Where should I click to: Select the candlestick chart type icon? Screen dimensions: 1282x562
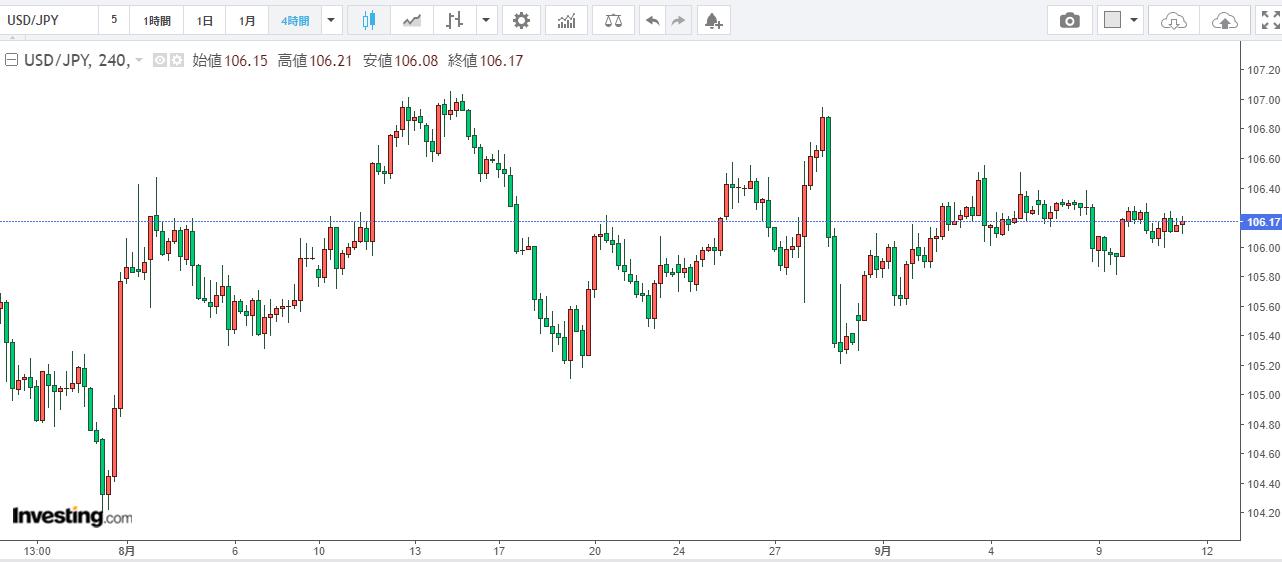point(369,20)
